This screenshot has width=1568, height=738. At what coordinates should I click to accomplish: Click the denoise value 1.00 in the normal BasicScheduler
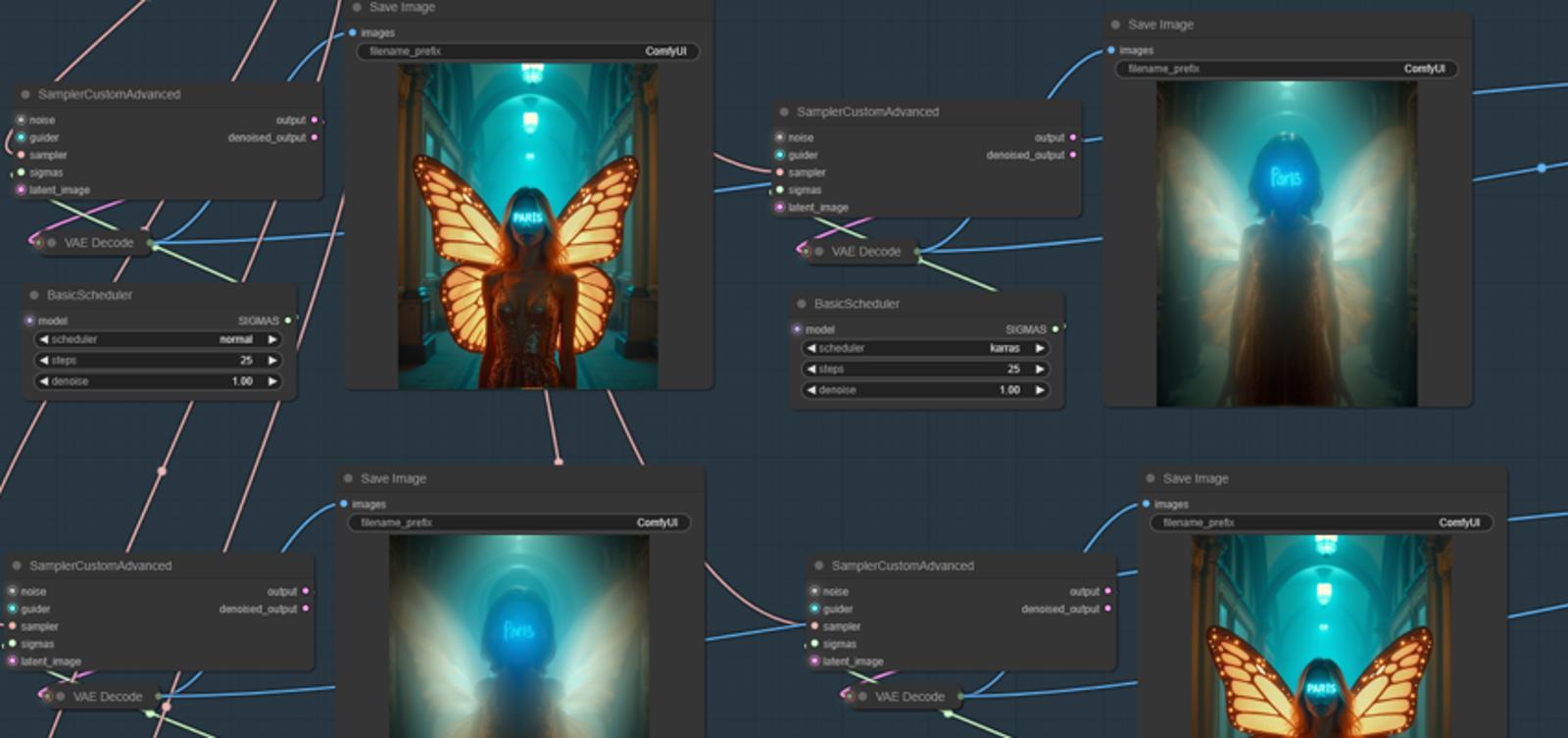(242, 381)
